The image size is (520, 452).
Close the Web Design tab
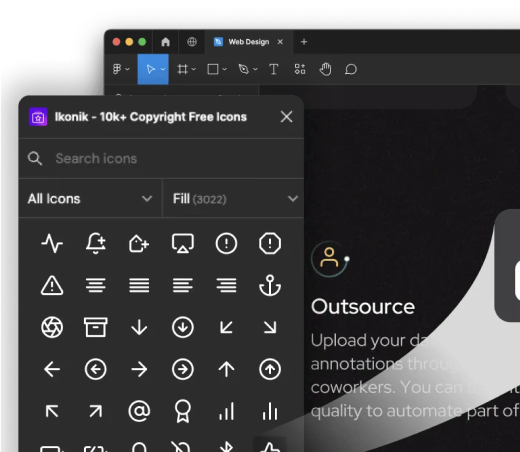click(x=280, y=42)
